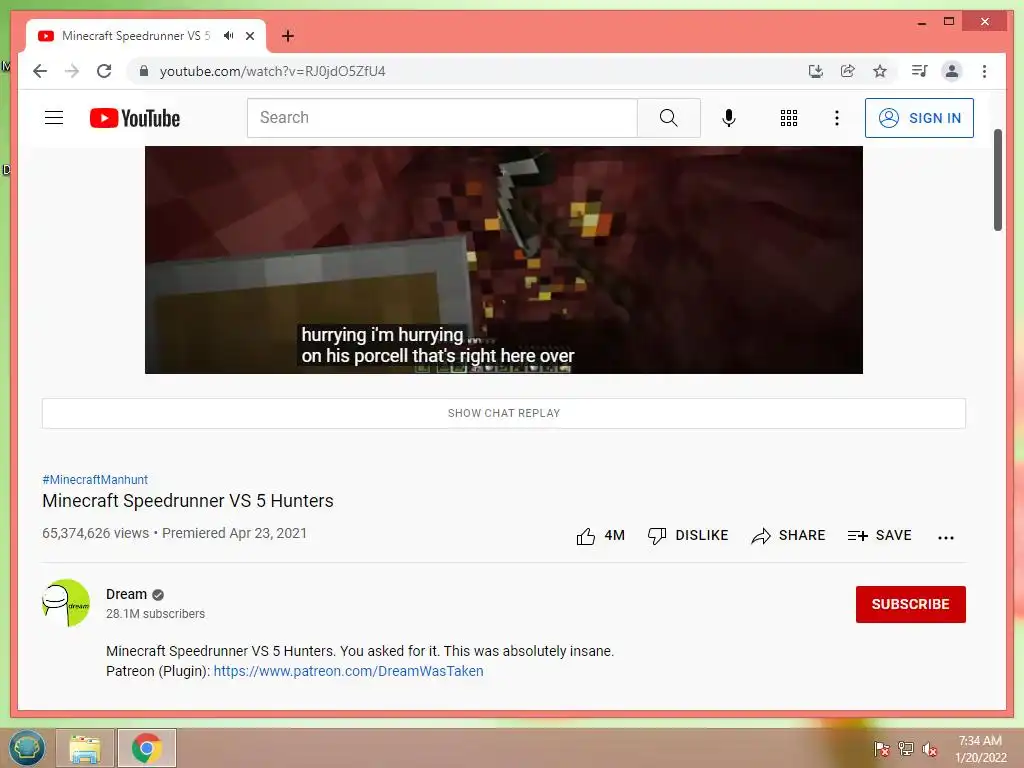Open network tray icon

tap(906, 748)
